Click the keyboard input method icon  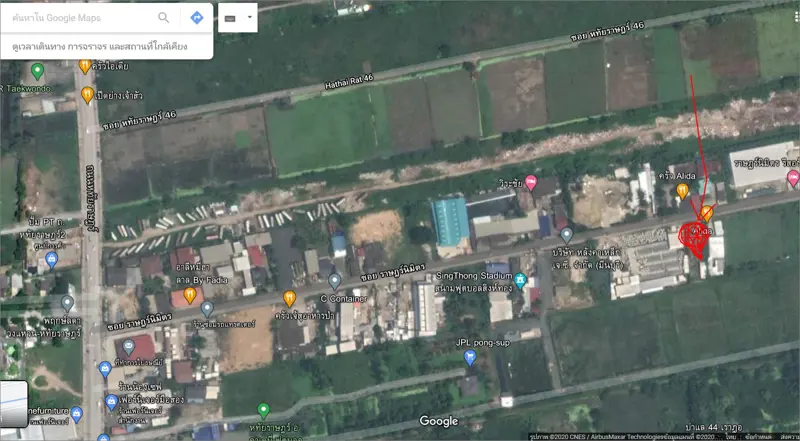[231, 18]
